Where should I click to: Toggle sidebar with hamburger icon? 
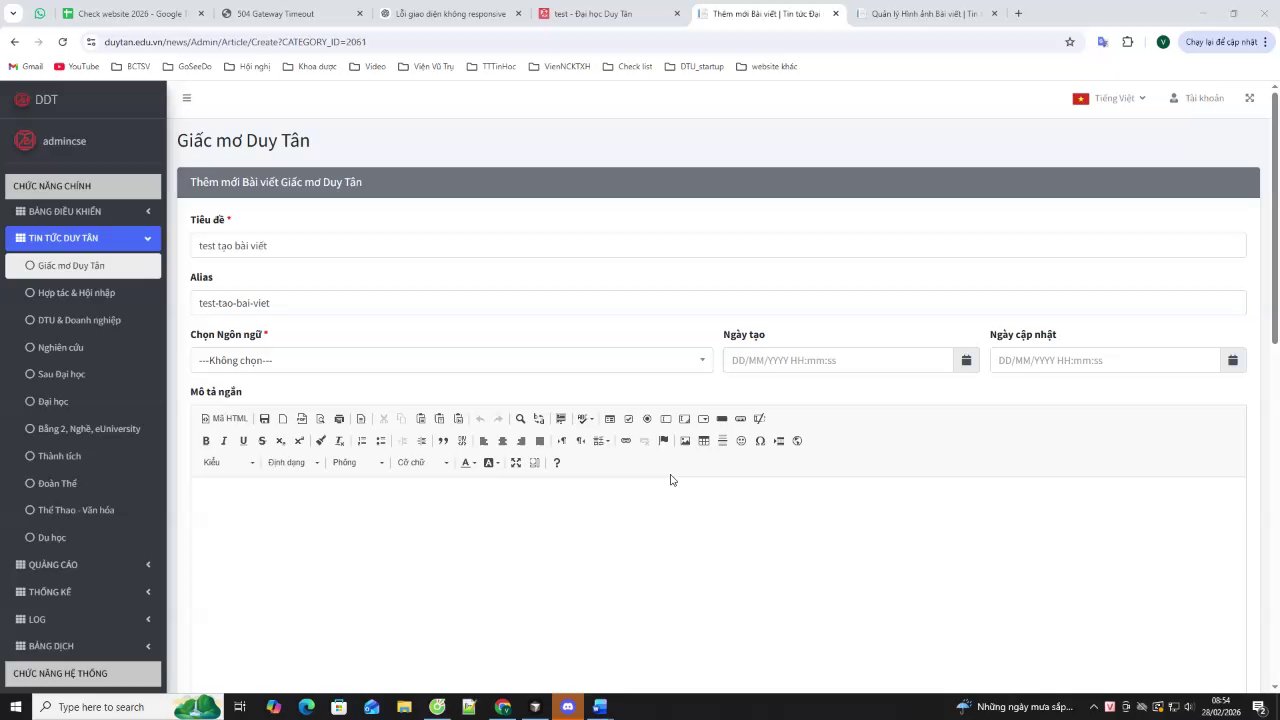187,98
